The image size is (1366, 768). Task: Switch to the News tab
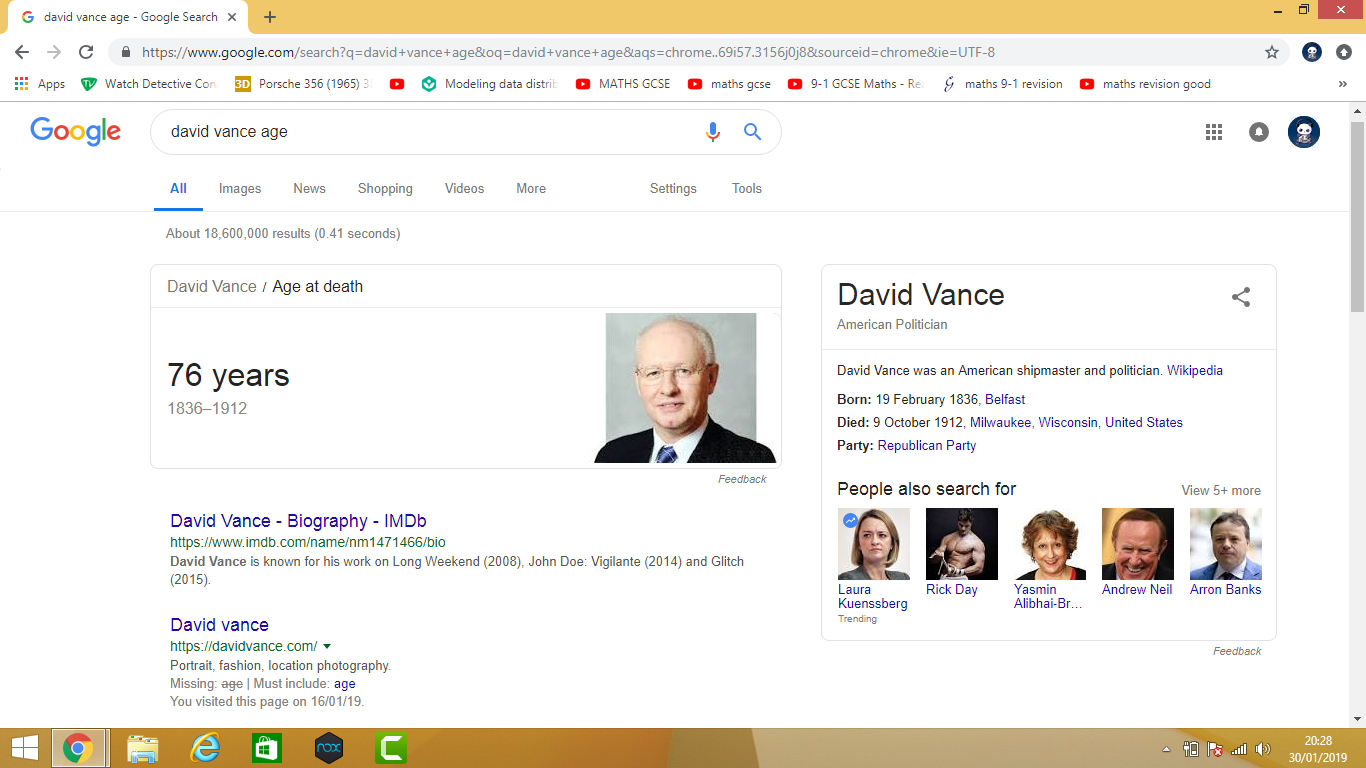pos(309,188)
